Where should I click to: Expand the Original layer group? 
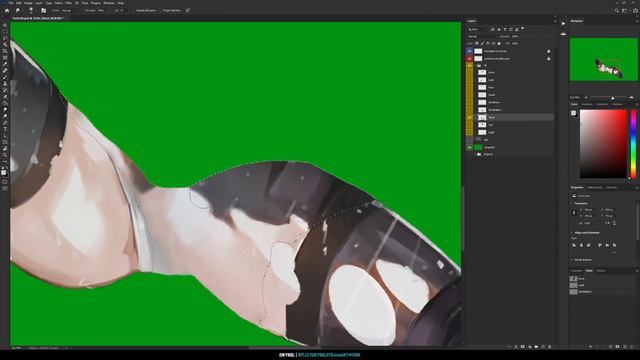(x=476, y=154)
